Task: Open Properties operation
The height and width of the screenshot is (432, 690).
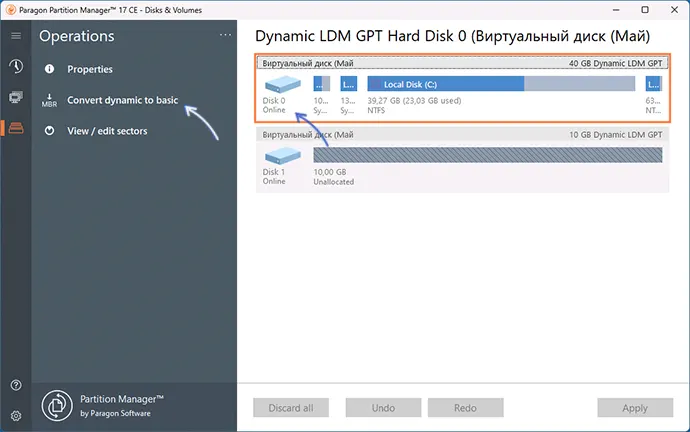Action: (x=90, y=69)
